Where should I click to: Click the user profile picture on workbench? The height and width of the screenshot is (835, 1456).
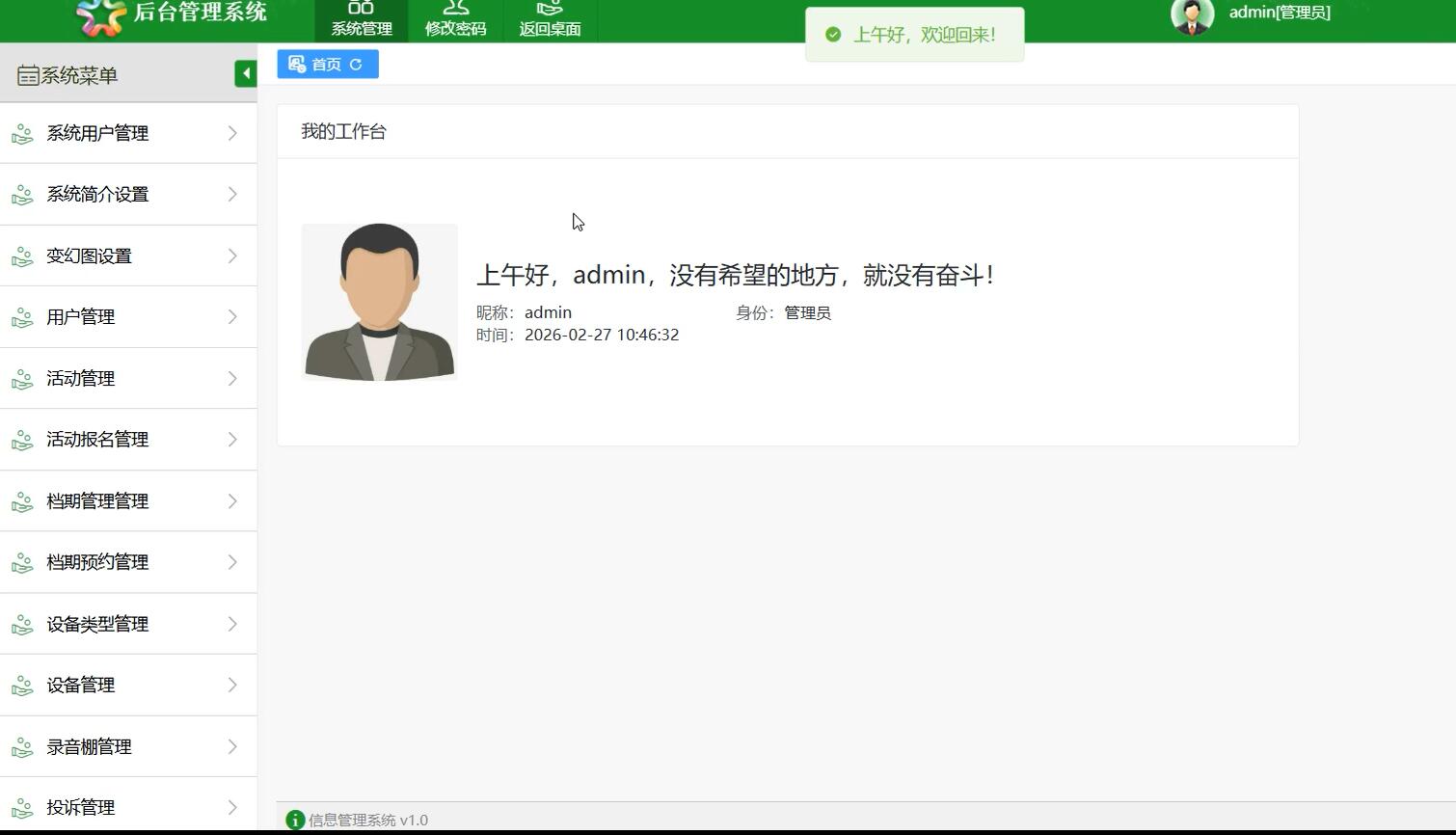(x=380, y=302)
